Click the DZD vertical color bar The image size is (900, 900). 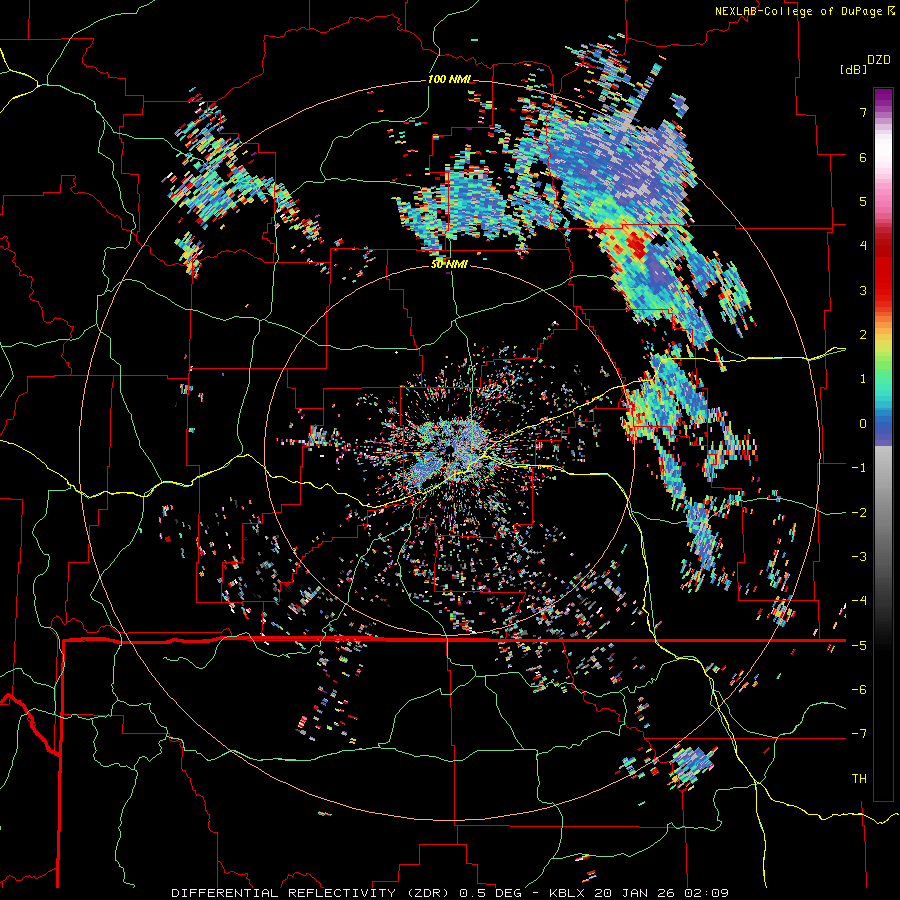coord(883,444)
